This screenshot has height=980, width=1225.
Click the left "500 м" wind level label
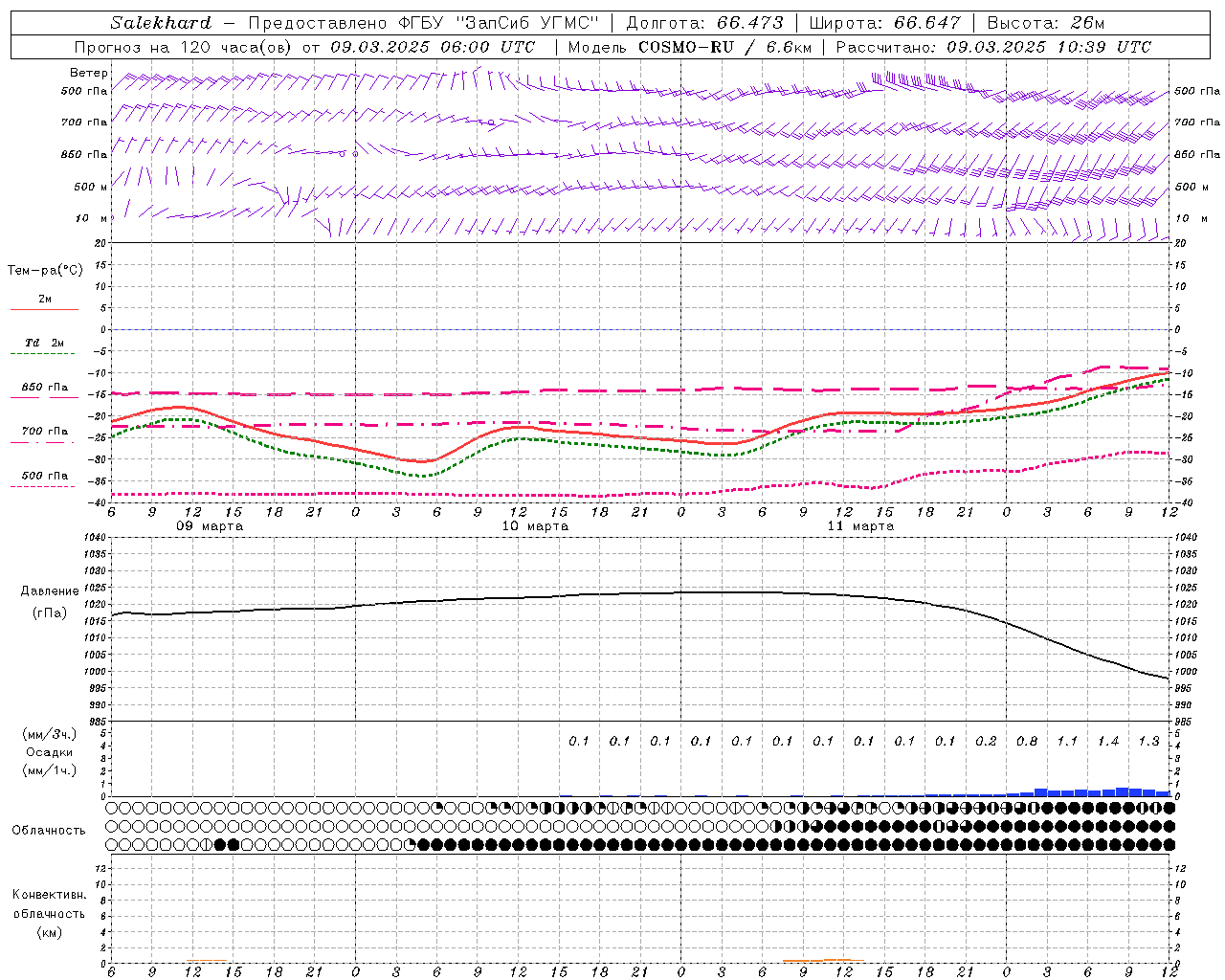coord(91,187)
